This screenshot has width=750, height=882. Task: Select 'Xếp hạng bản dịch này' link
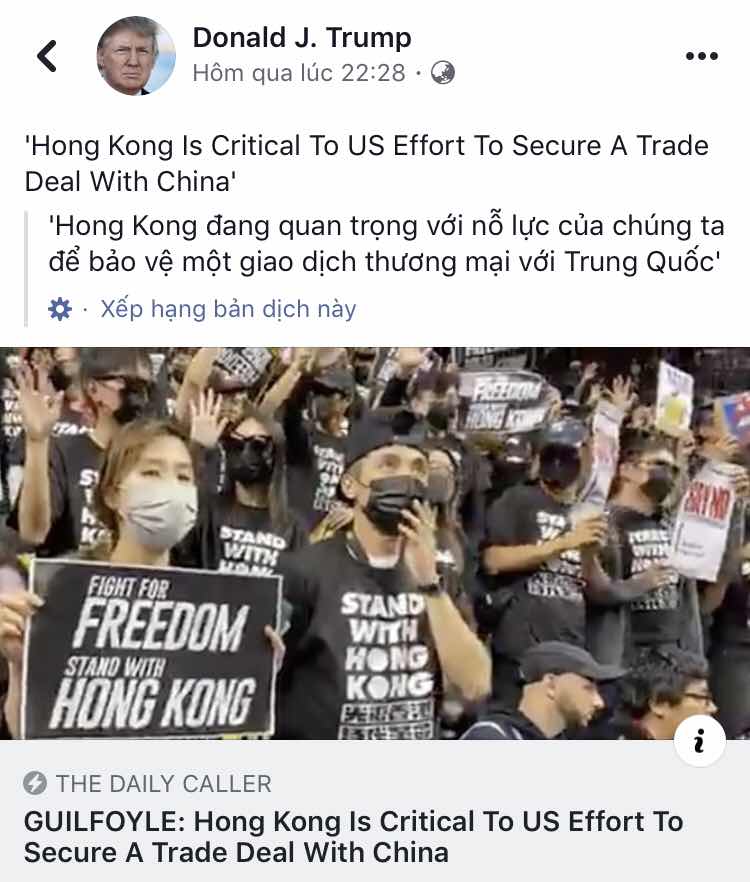(228, 309)
